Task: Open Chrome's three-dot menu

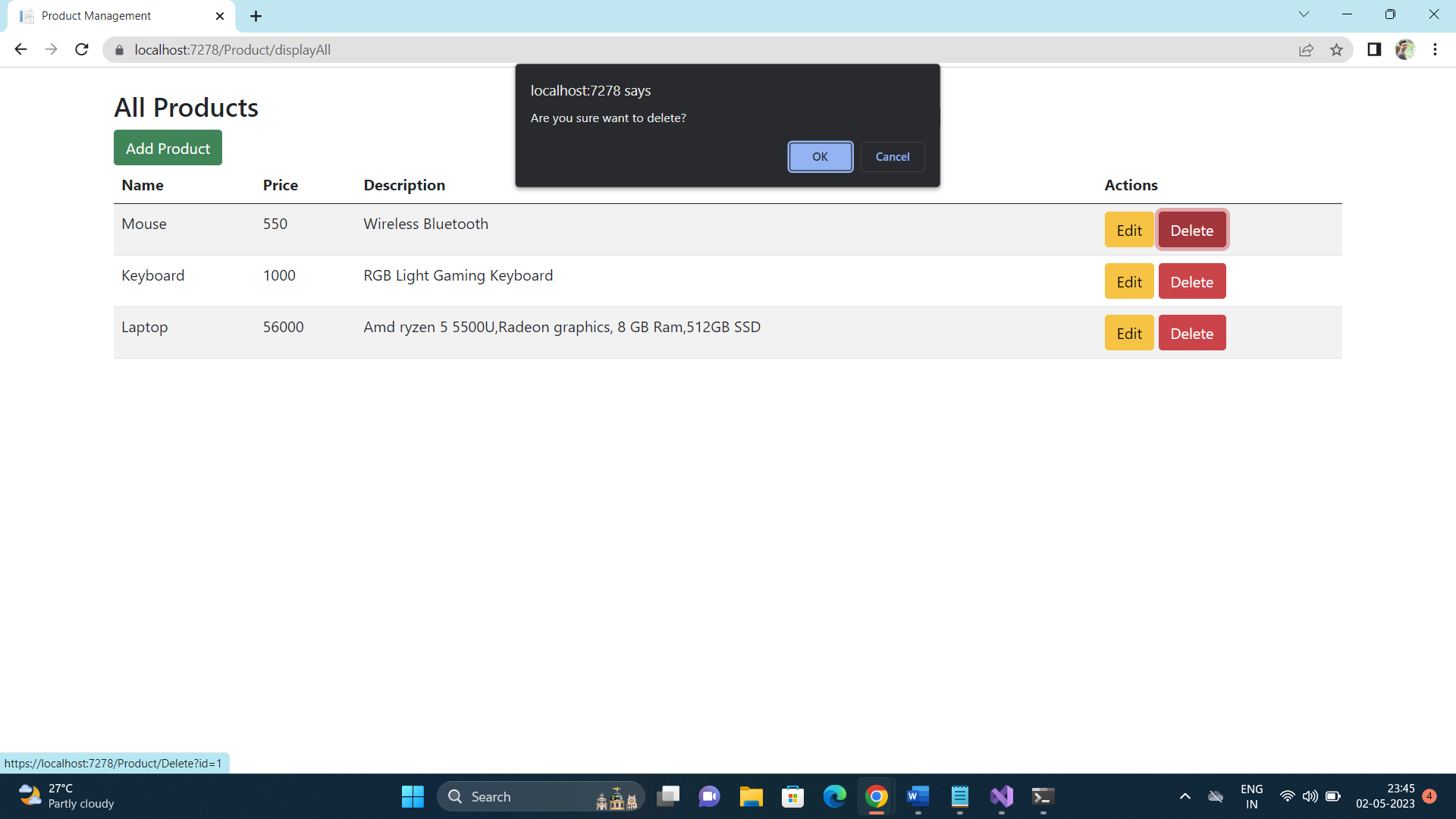Action: click(1435, 49)
